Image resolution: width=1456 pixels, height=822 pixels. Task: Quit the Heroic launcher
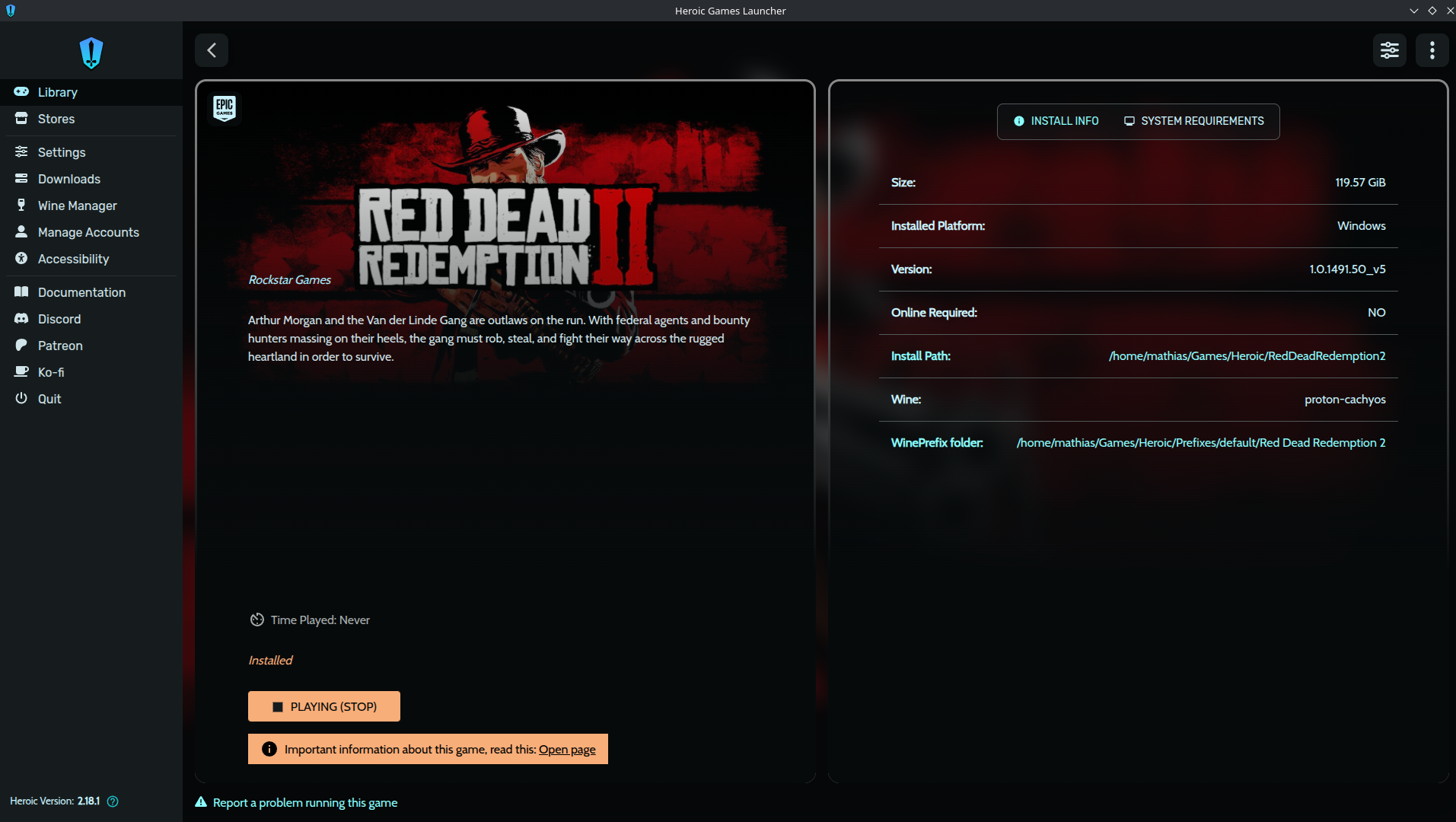pos(91,399)
